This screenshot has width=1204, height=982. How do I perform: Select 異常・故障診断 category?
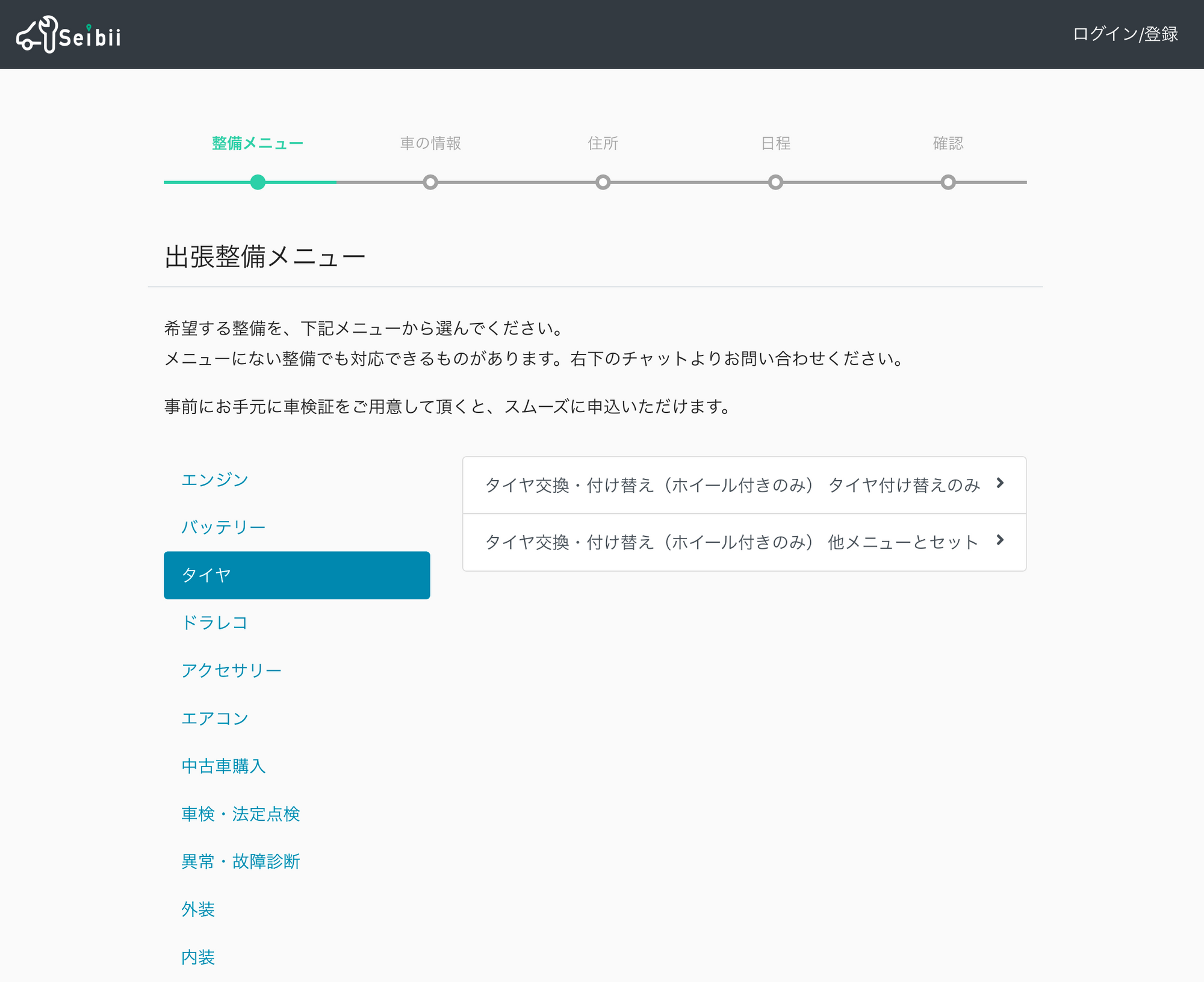(x=297, y=862)
